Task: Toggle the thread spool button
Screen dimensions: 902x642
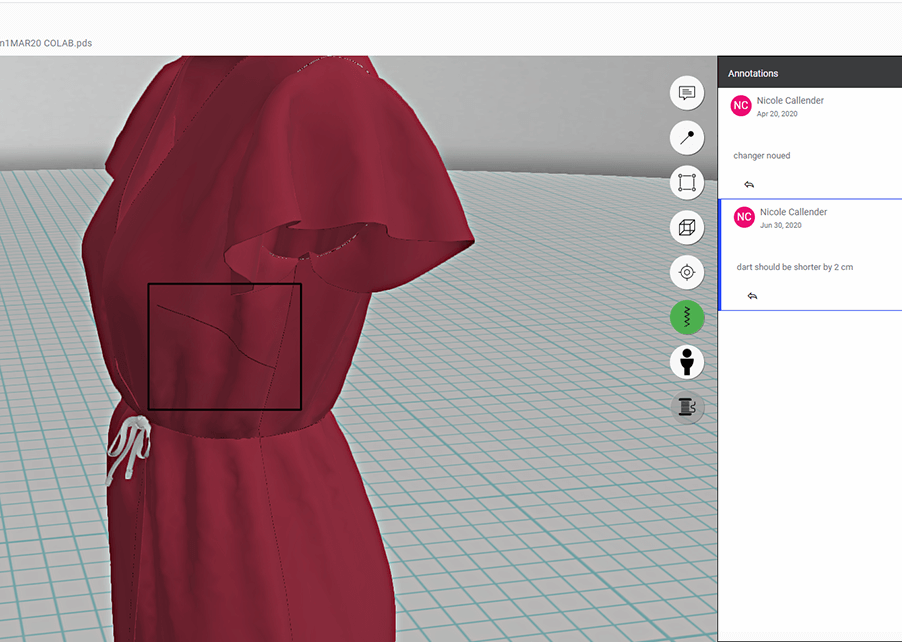Action: click(x=687, y=406)
